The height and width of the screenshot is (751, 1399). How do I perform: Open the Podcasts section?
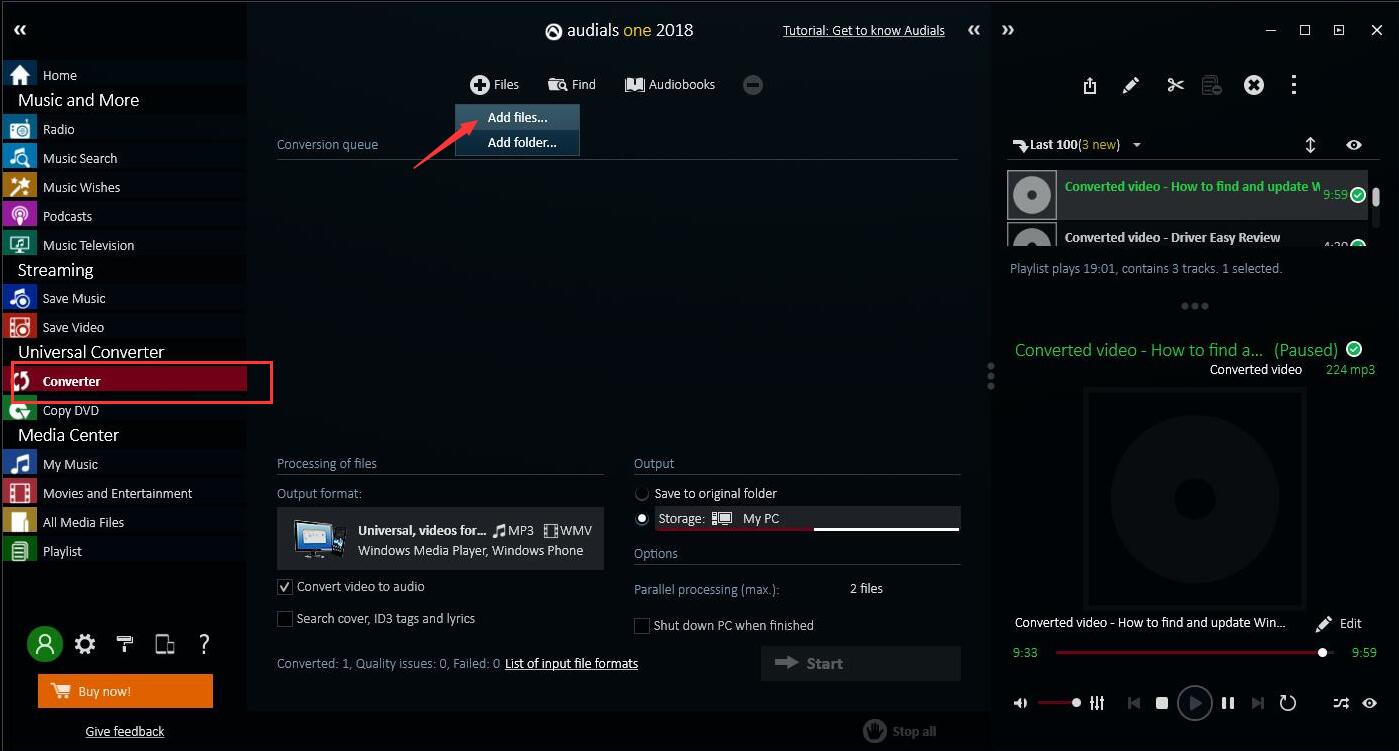67,215
